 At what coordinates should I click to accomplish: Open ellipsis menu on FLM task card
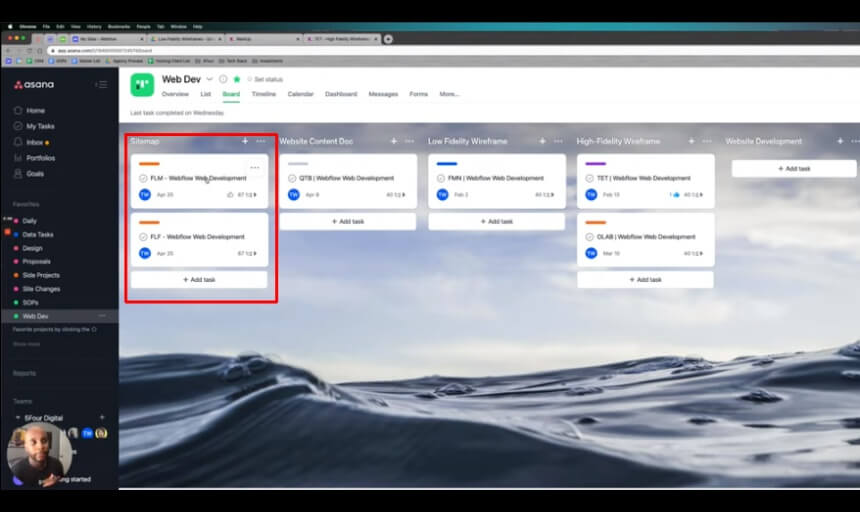point(254,167)
